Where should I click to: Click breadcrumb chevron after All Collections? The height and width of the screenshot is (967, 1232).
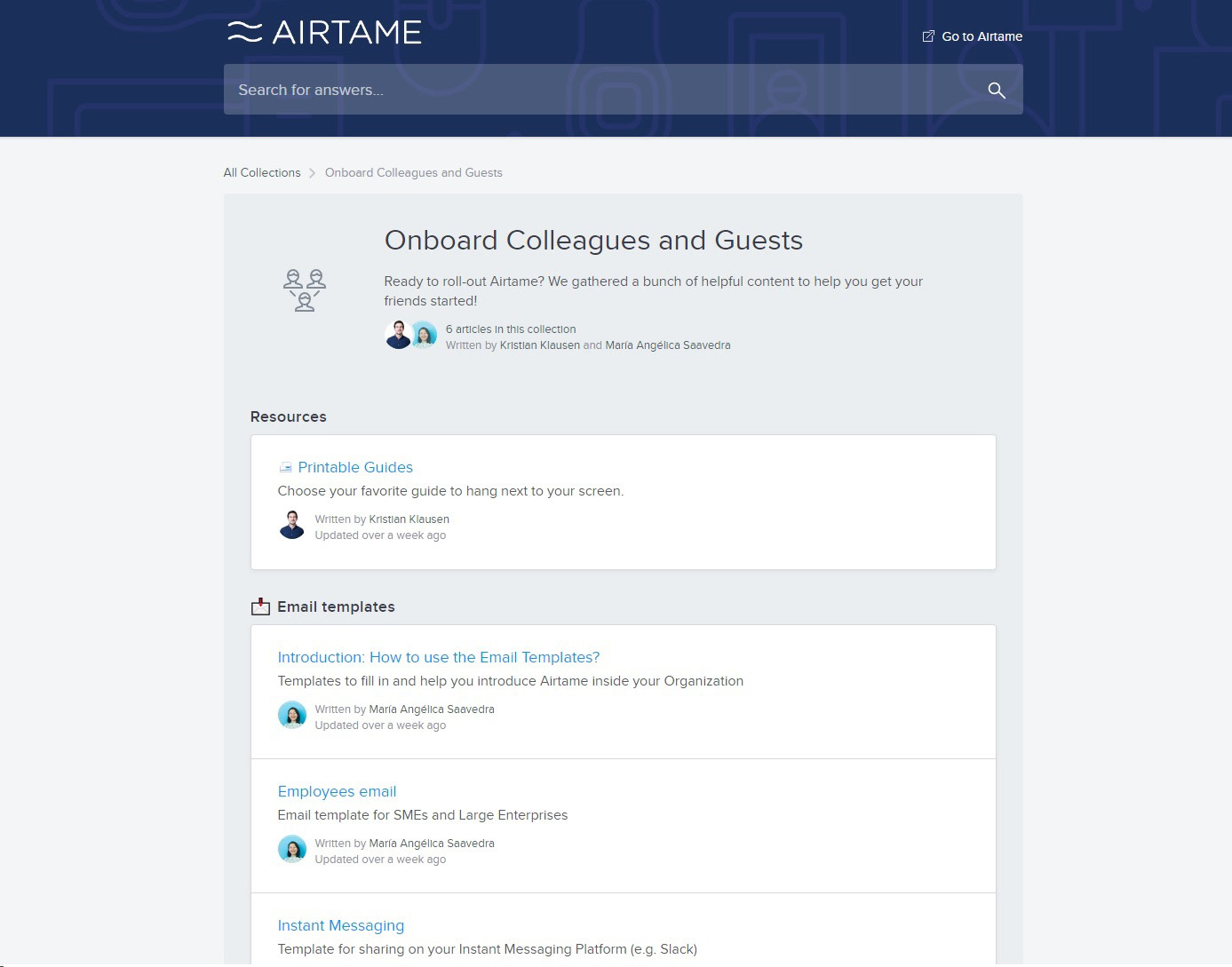click(x=312, y=173)
